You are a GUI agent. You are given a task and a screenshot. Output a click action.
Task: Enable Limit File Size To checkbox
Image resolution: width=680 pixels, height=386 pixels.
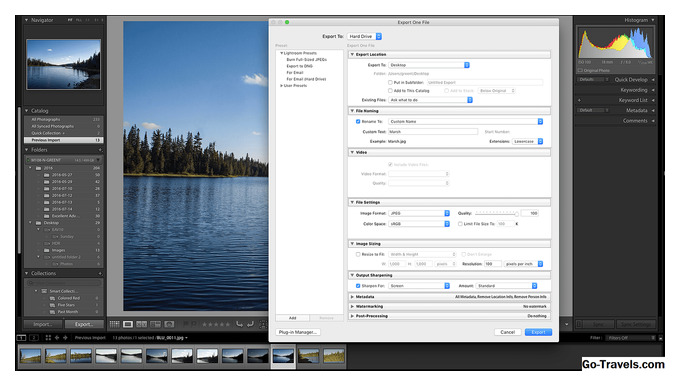click(460, 224)
